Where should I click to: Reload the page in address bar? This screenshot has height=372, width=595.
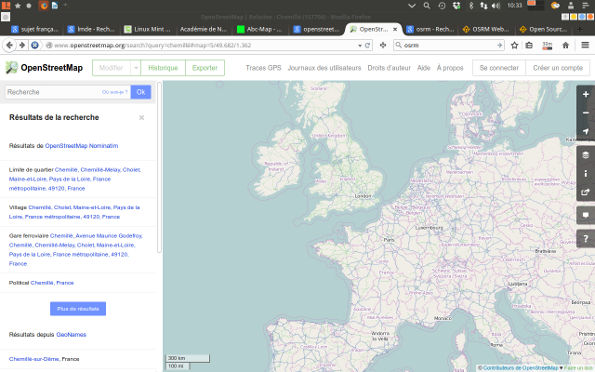click(x=367, y=45)
